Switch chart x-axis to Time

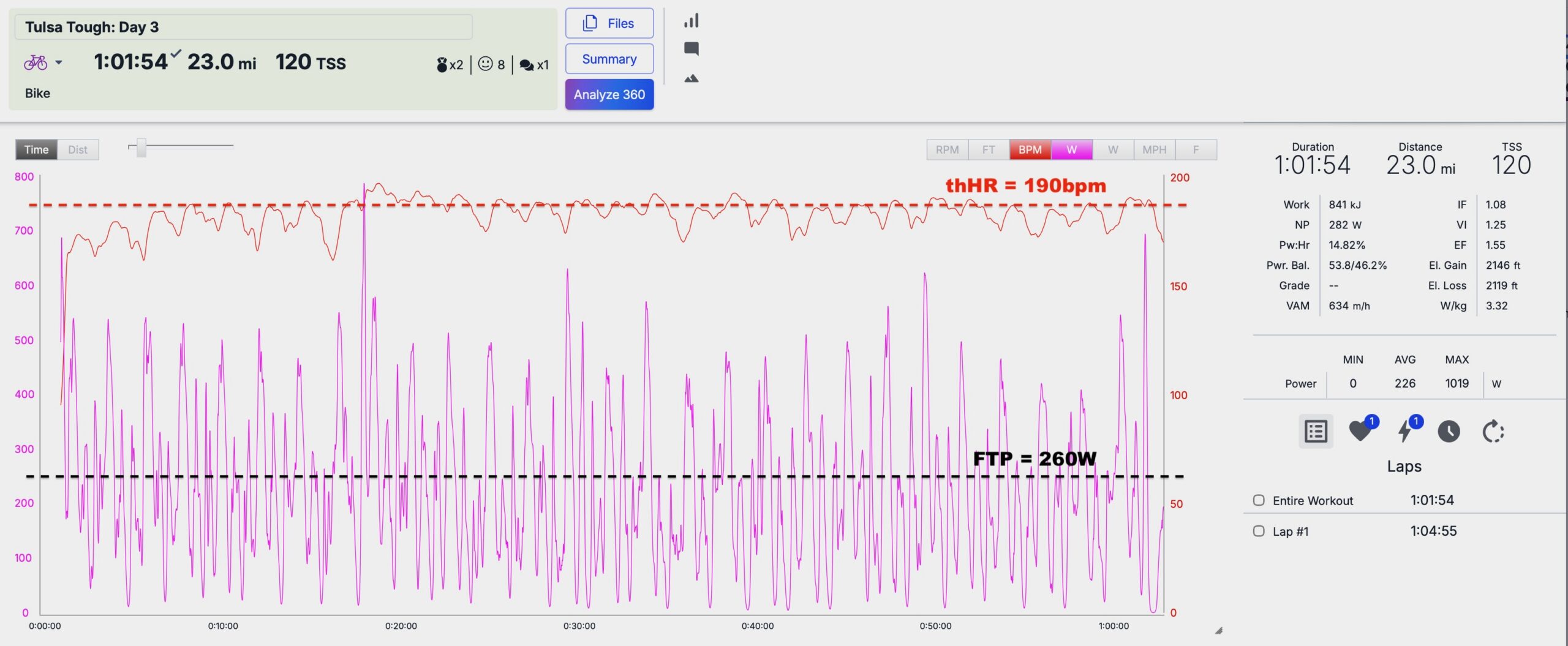click(36, 149)
